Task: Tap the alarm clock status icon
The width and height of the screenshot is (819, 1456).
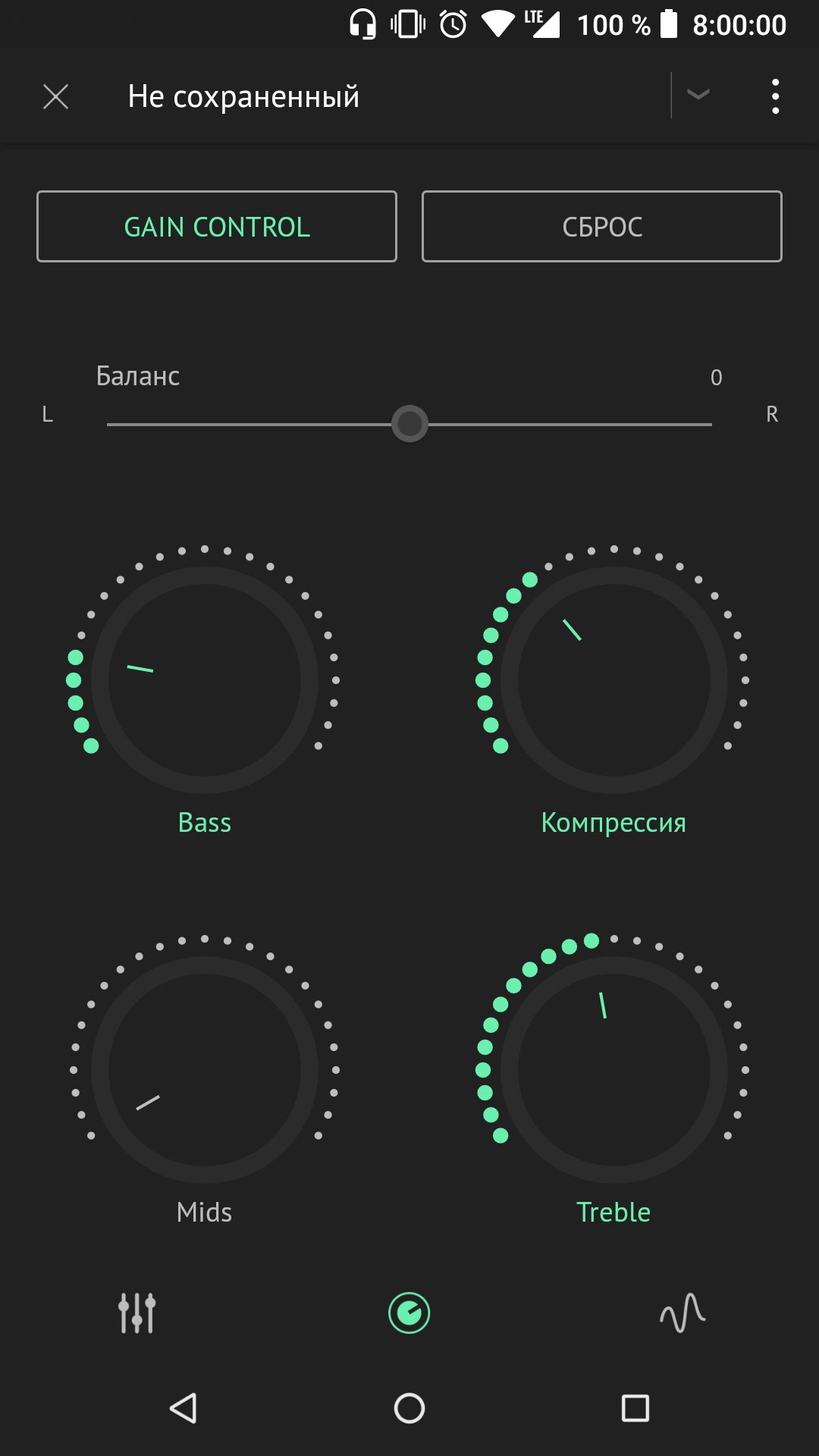Action: (x=453, y=24)
